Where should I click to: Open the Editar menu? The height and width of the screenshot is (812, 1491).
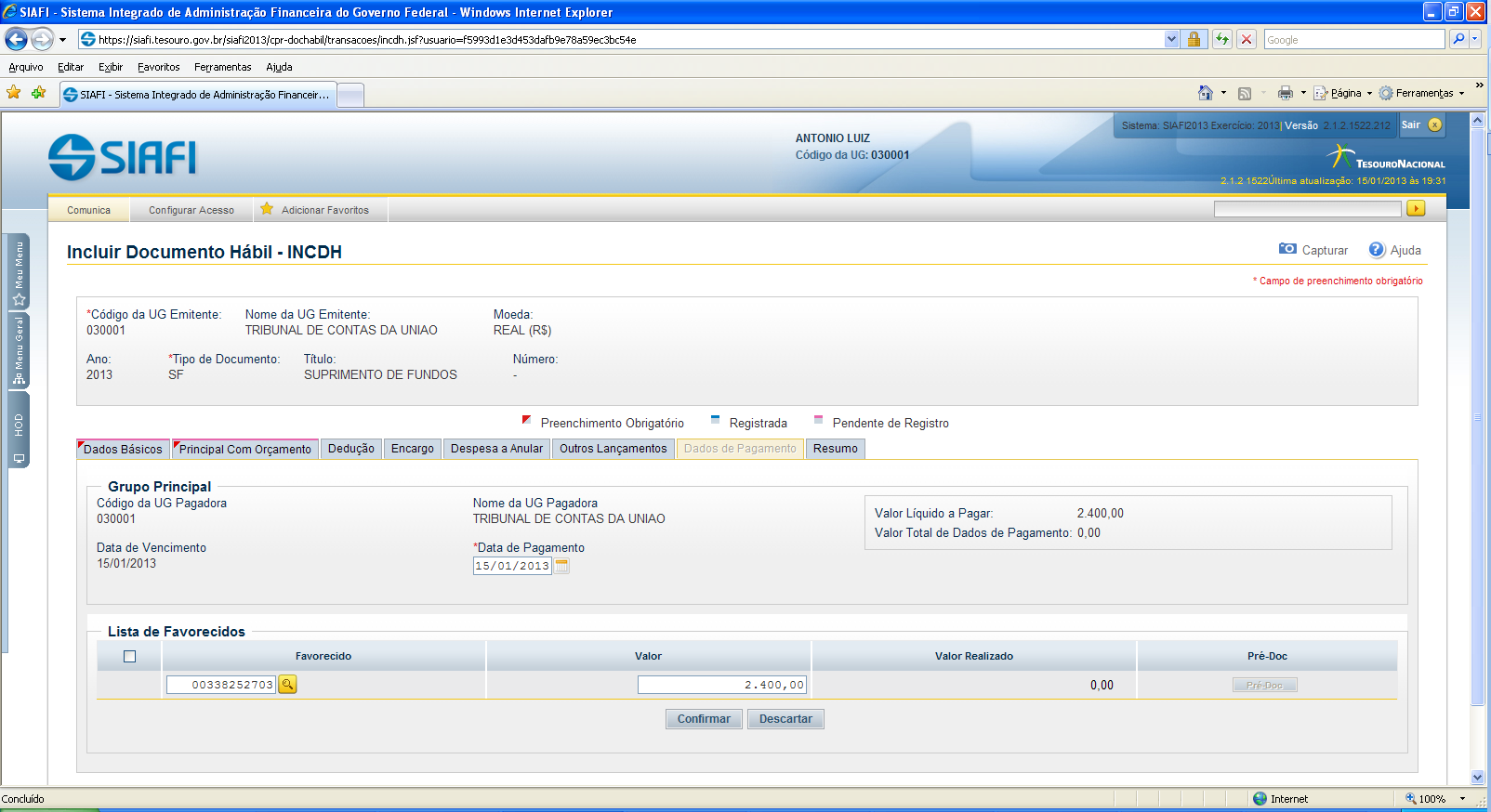(71, 67)
